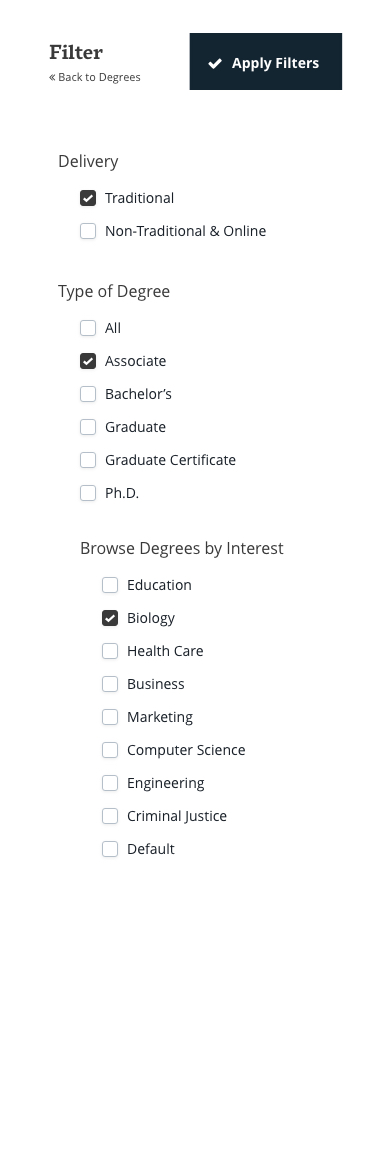The image size is (375, 1160).
Task: Check the Bachelor's degree option
Action: (x=88, y=394)
